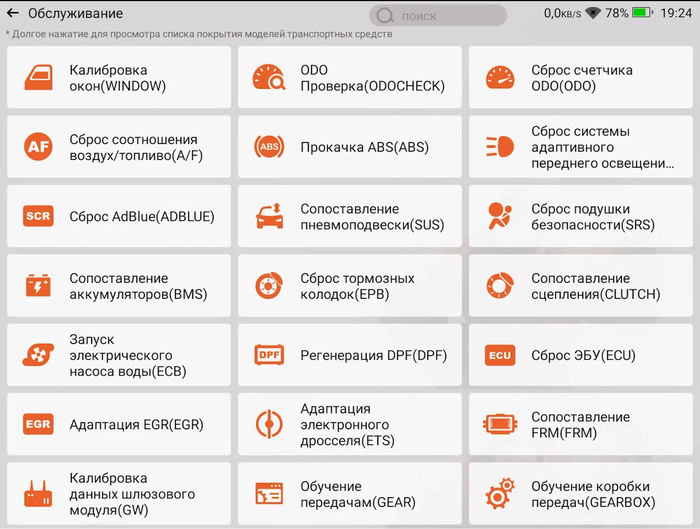Tap the ABS bleeding circular icon
This screenshot has height=529, width=700.
click(269, 147)
